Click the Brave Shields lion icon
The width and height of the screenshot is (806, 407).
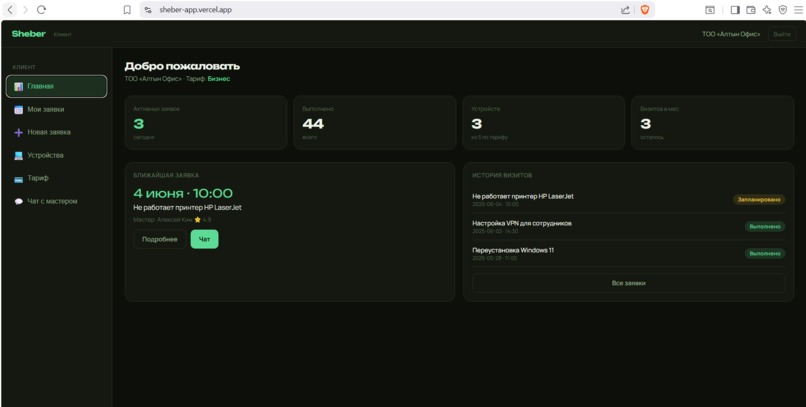click(x=645, y=10)
